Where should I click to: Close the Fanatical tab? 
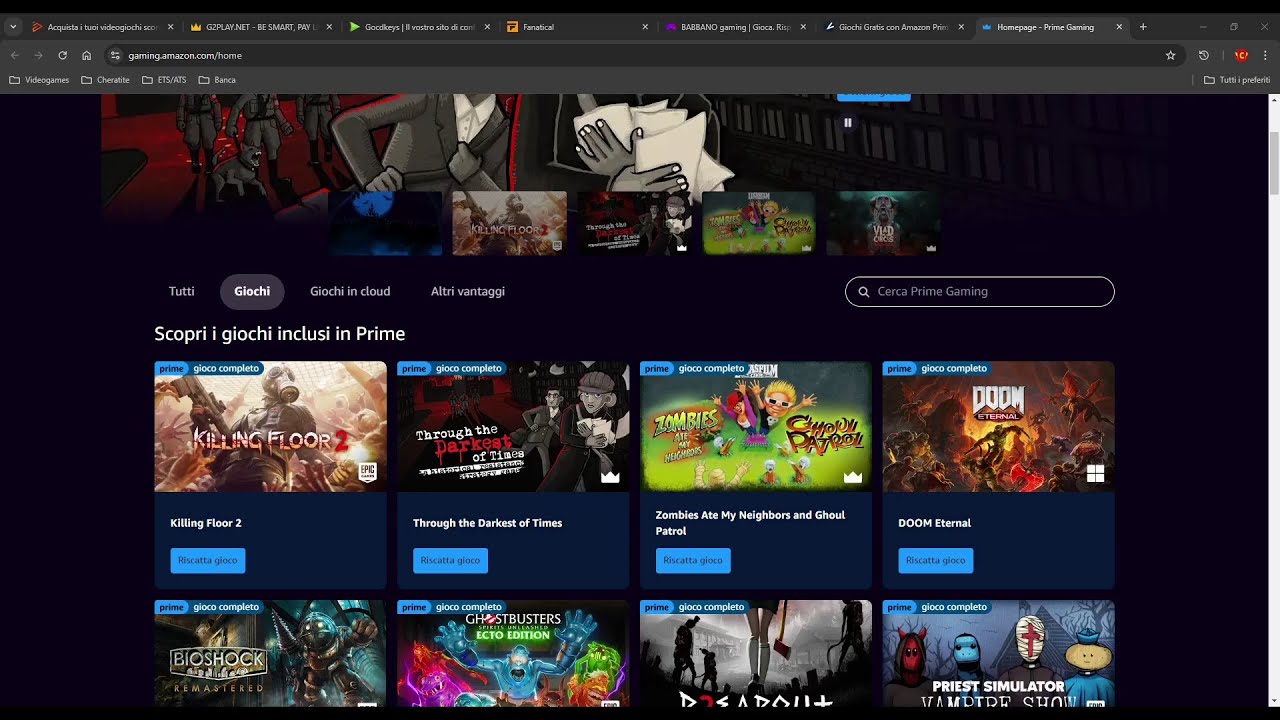645,27
